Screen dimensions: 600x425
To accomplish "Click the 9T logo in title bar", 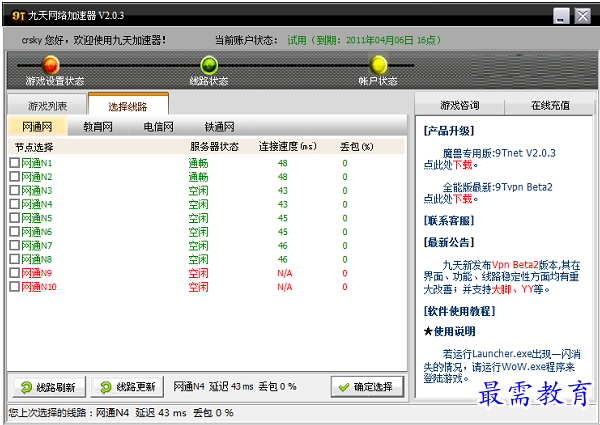I will [x=18, y=16].
